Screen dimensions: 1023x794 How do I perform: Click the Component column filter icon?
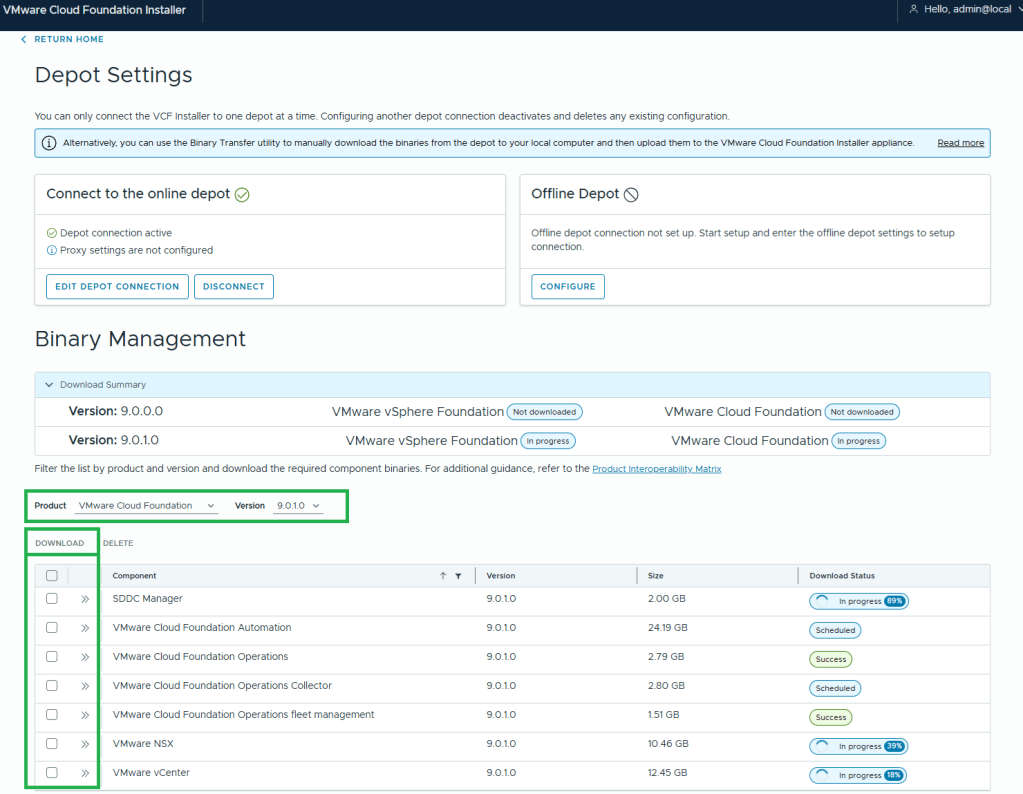pos(458,576)
